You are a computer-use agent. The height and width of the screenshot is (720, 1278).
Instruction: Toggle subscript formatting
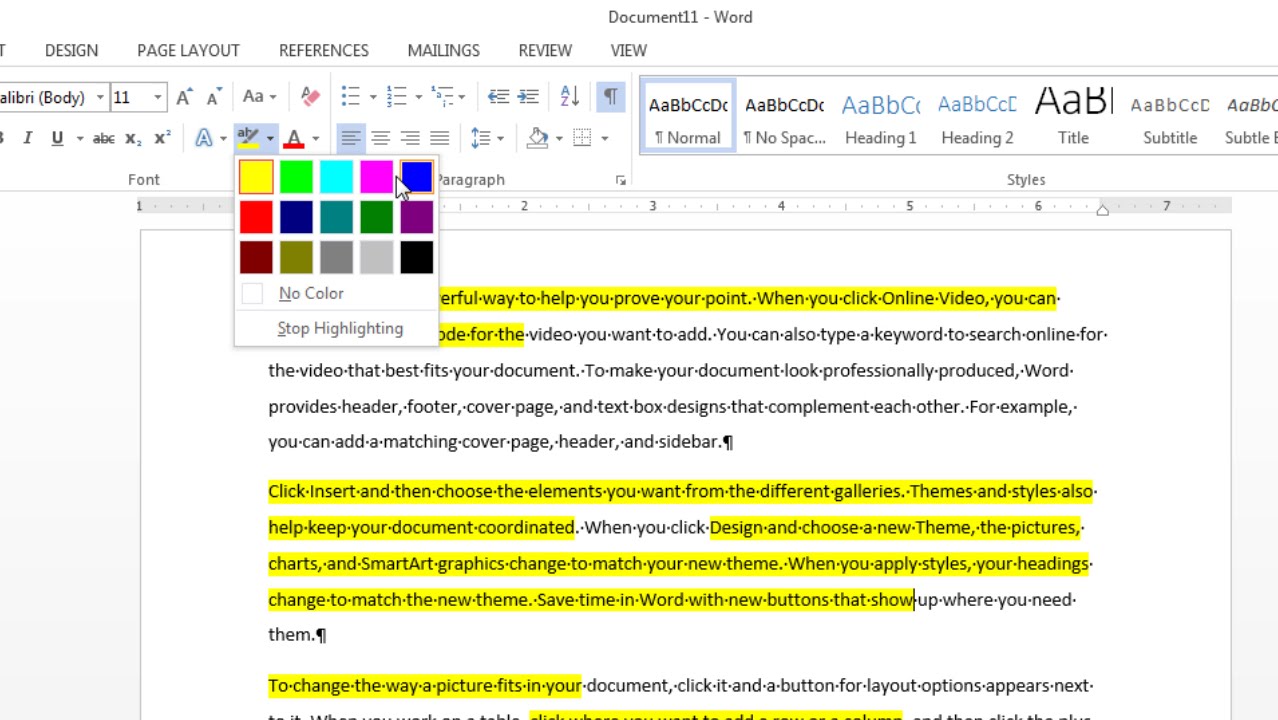(x=133, y=139)
